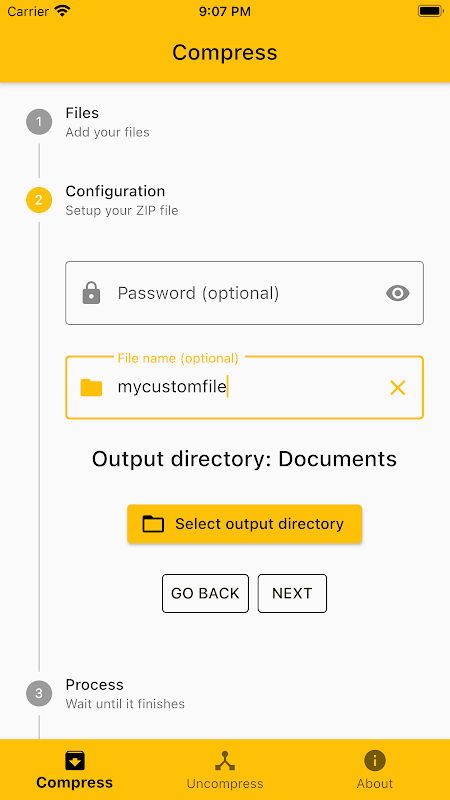Screen dimensions: 450x800
Task: Go back to previous step
Action: (205, 593)
